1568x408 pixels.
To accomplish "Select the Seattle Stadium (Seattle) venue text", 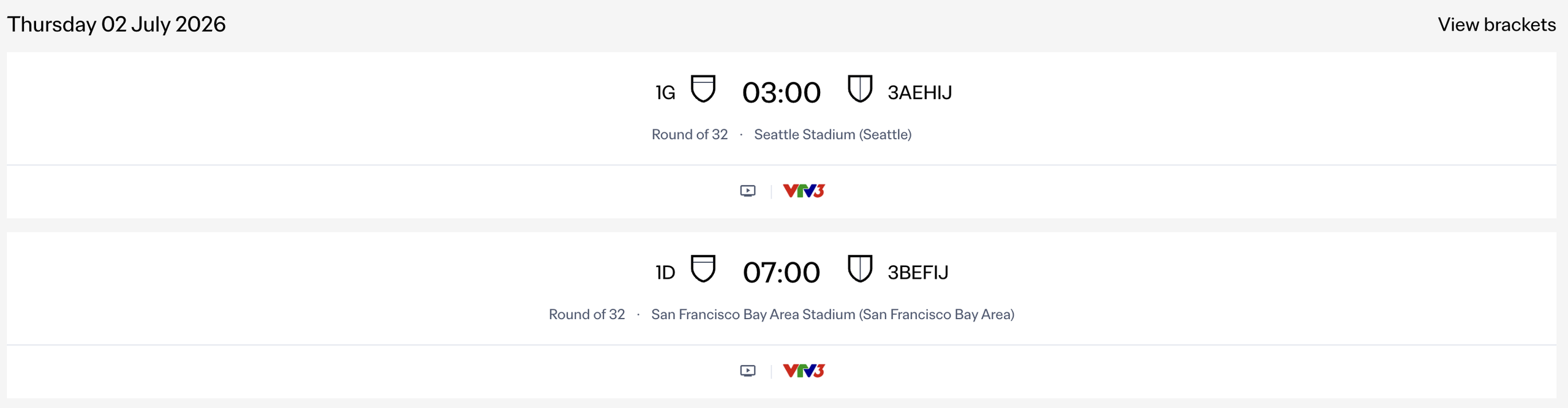I will [x=832, y=135].
